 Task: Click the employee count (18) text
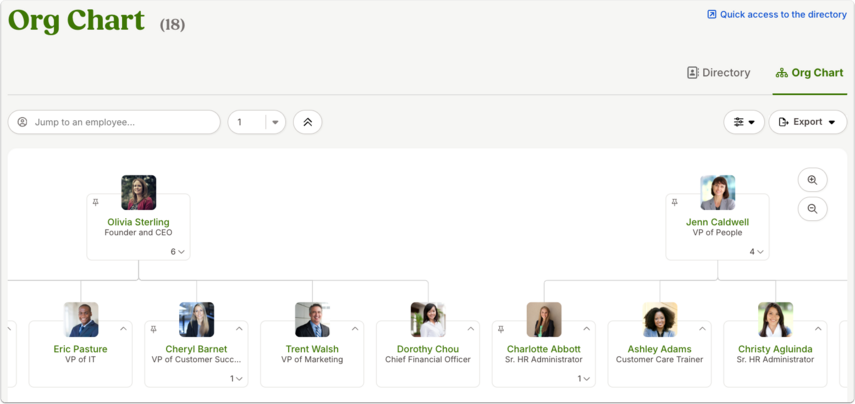(172, 25)
